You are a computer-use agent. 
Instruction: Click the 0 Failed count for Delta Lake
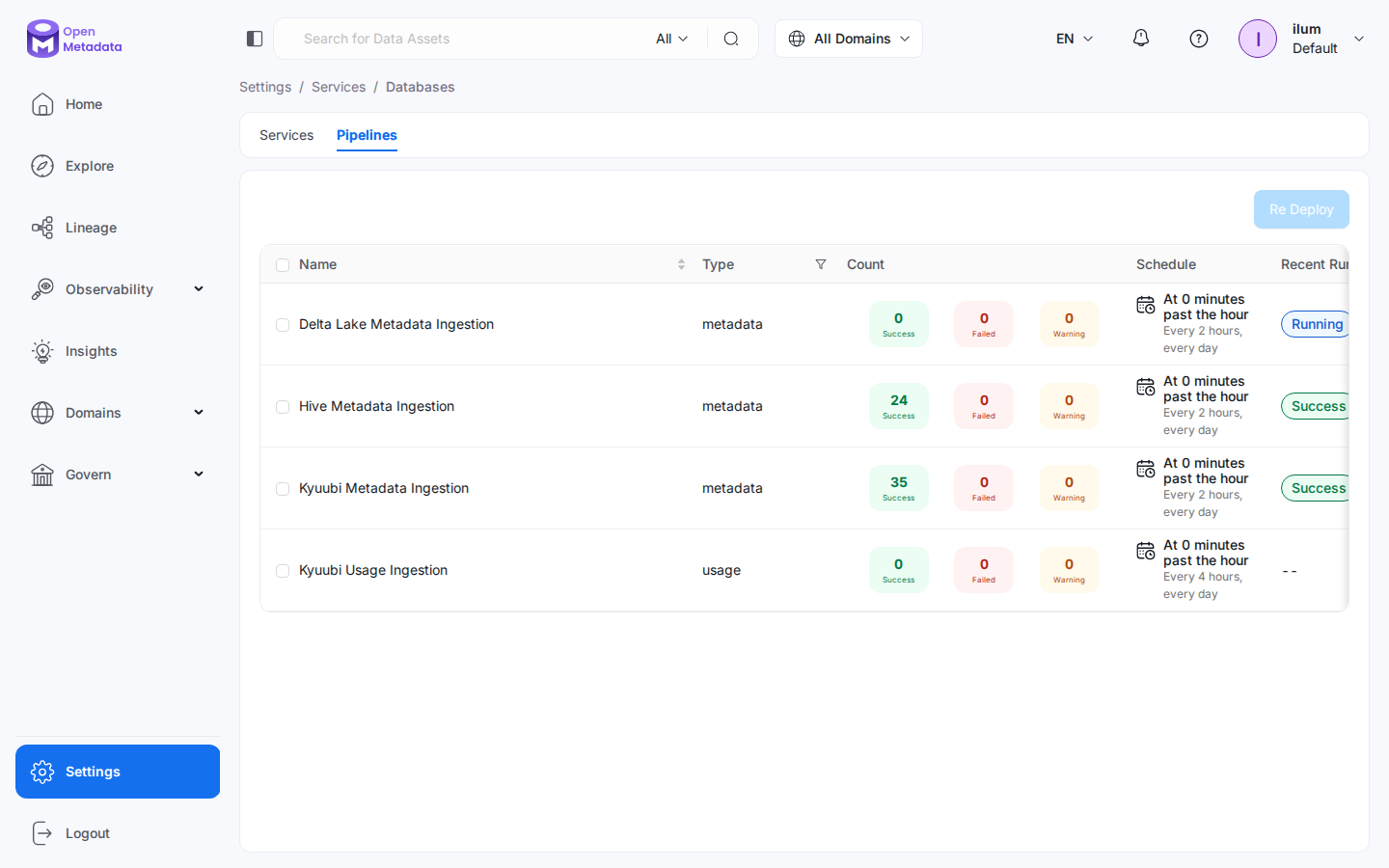click(x=984, y=324)
